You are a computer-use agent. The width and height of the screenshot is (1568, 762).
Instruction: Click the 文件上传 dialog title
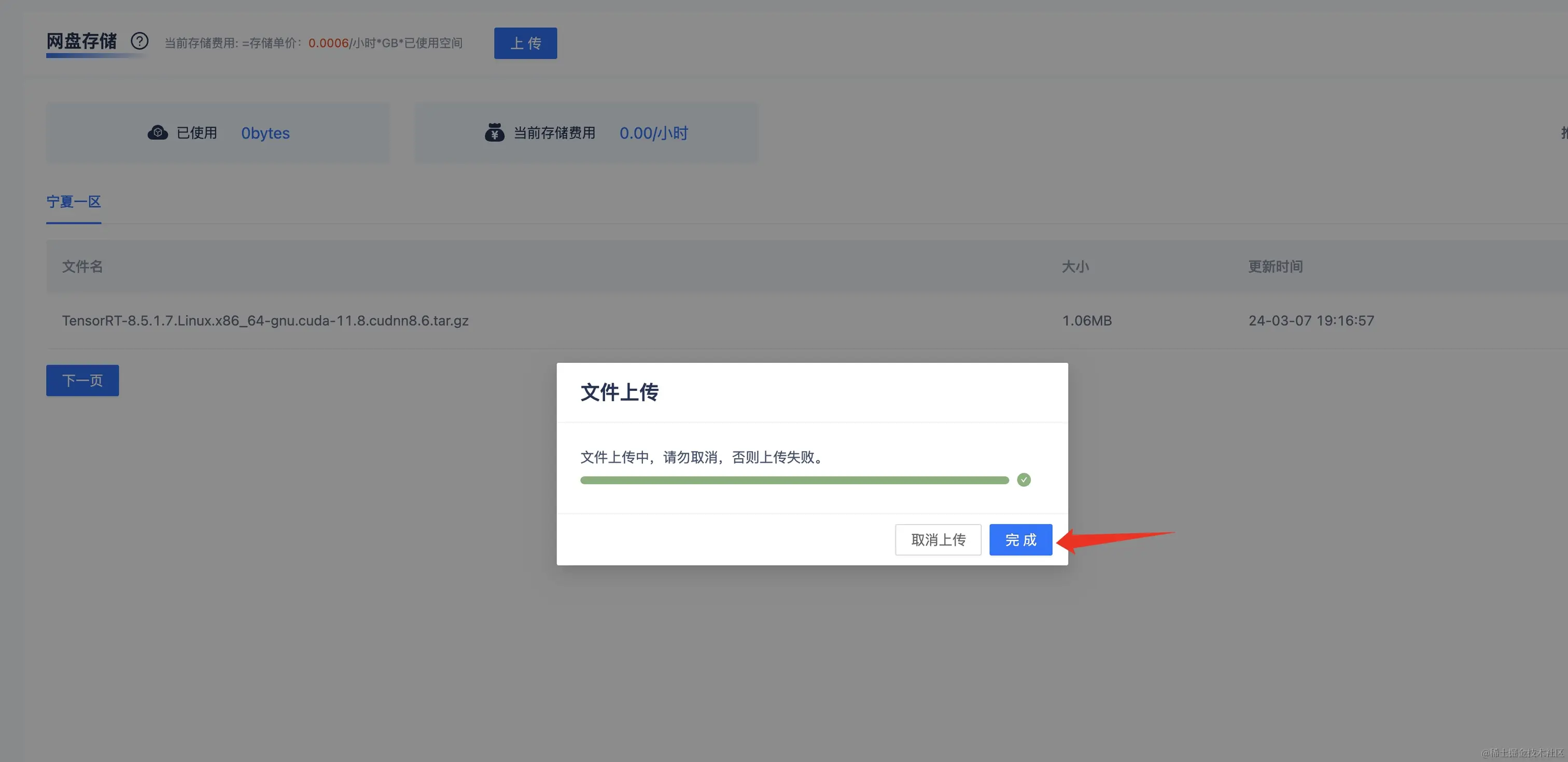(x=619, y=392)
